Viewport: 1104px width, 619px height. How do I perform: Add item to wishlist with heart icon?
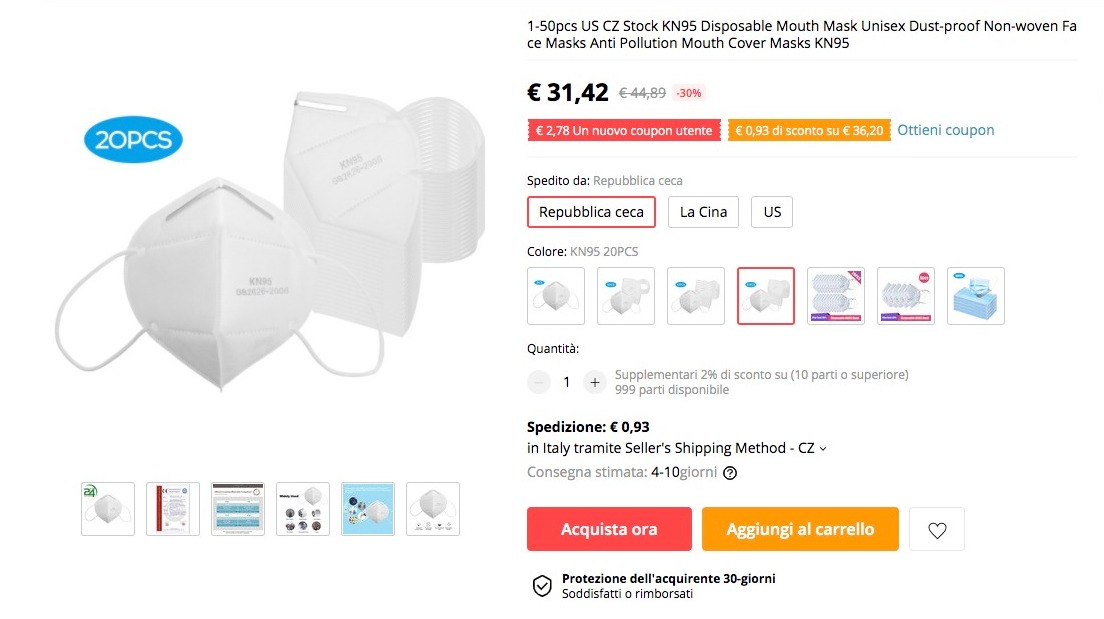pyautogui.click(x=937, y=530)
